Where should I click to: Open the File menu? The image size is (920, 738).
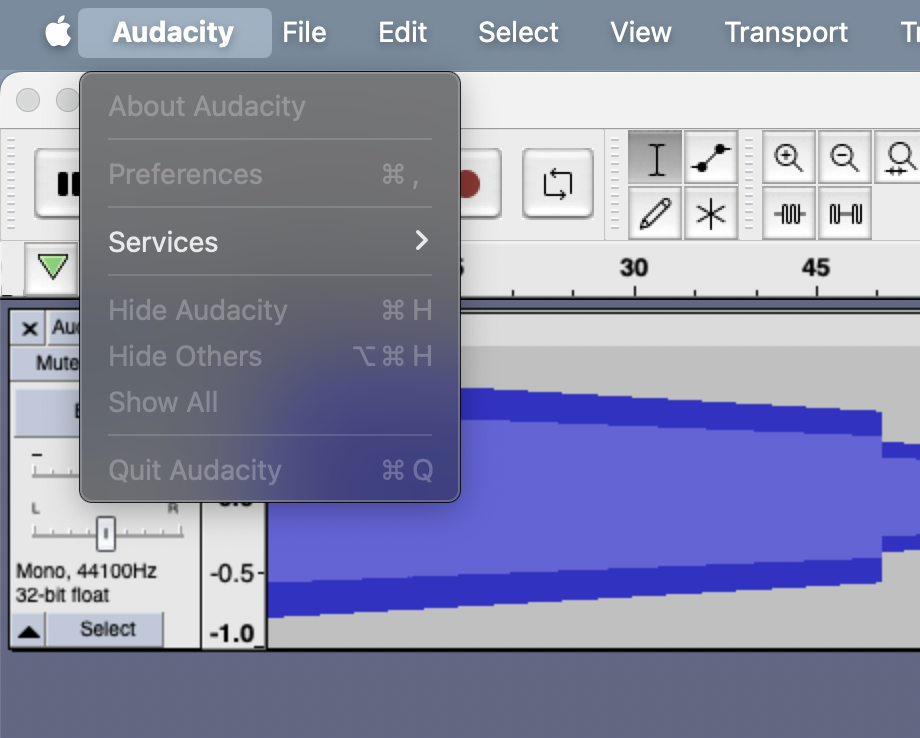pos(304,32)
